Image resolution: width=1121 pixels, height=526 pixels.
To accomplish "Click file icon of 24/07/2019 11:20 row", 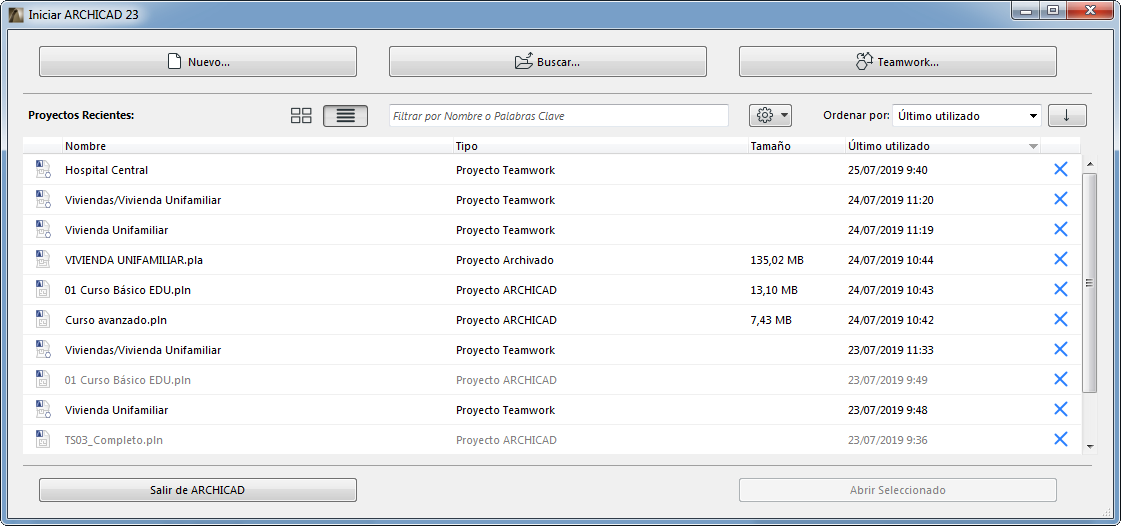I will [43, 199].
